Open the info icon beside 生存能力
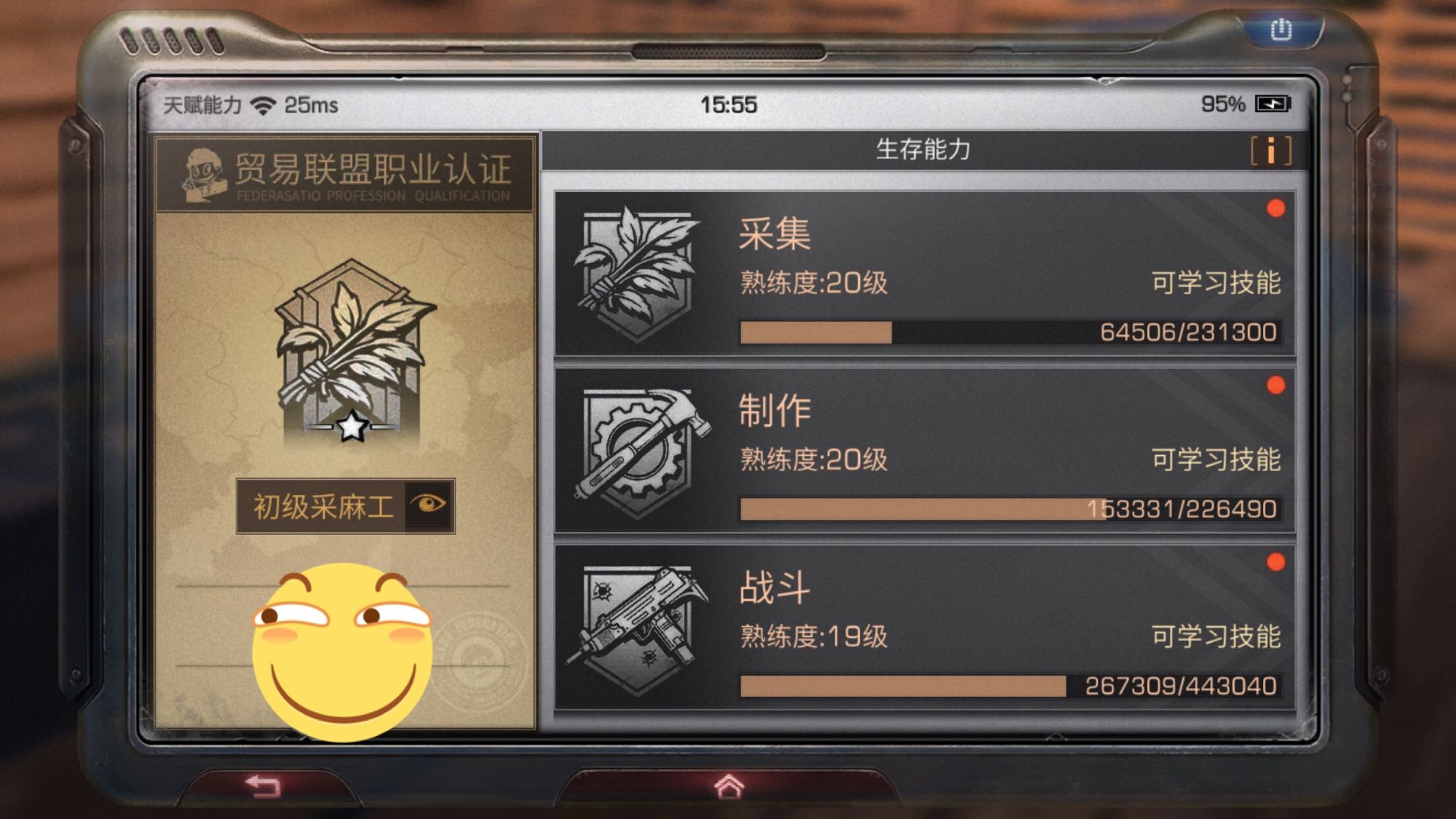Viewport: 1456px width, 819px height. click(1270, 151)
